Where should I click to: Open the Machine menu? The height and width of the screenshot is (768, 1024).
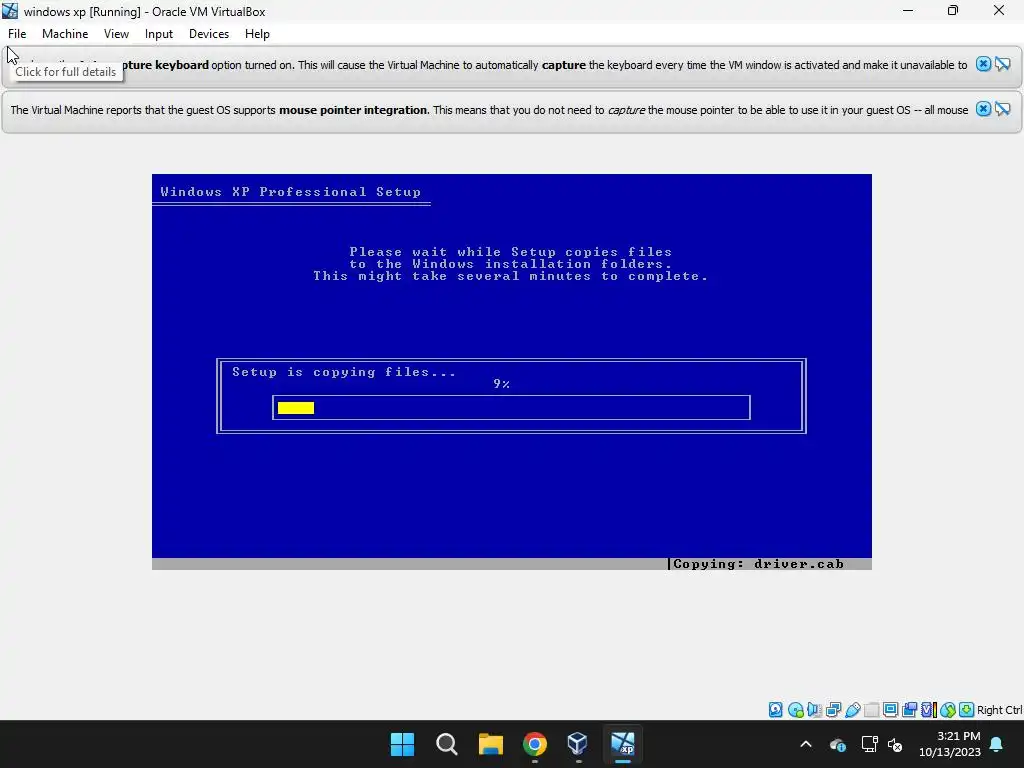[x=65, y=34]
